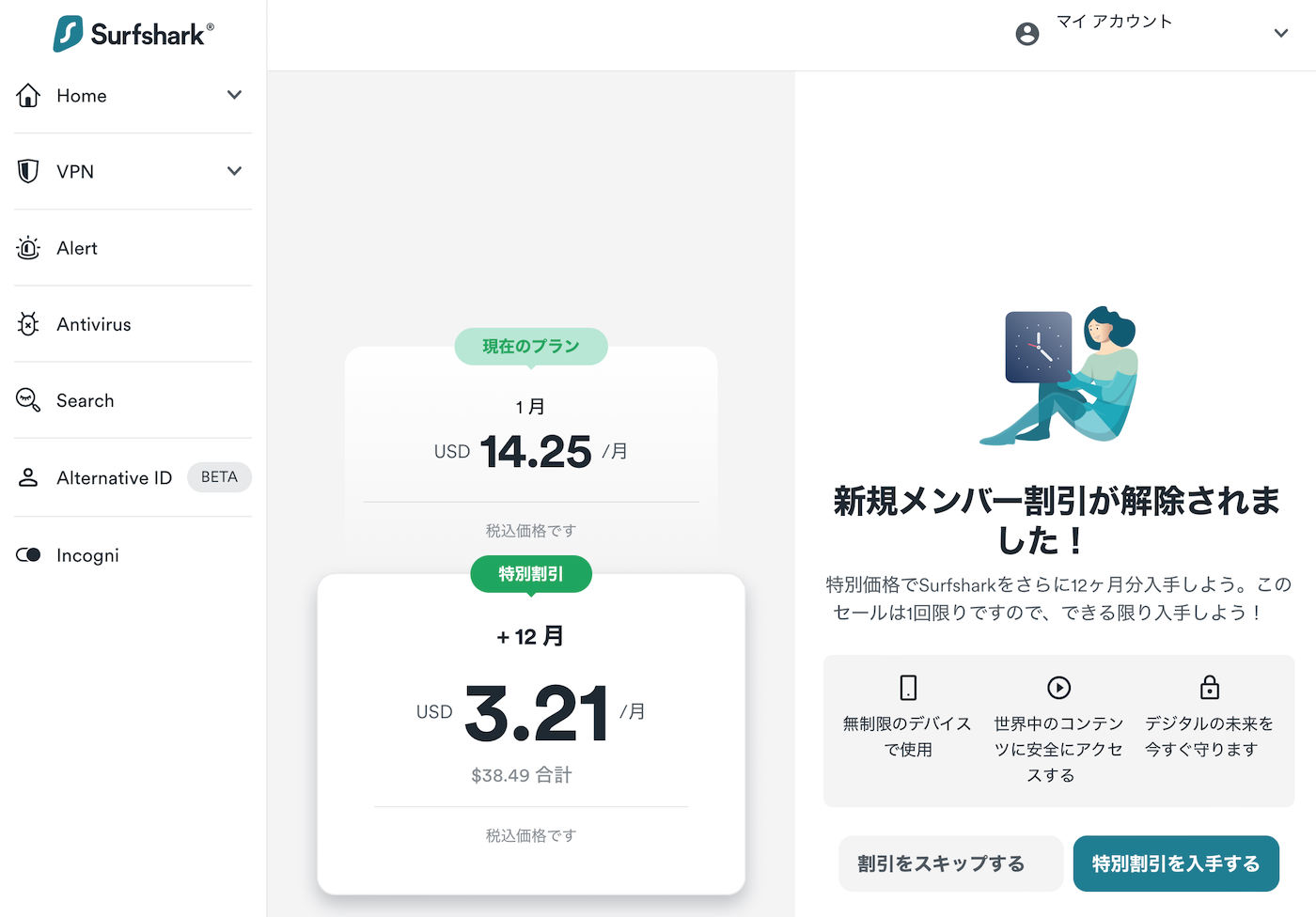Click the Incogni toggle icon
Image resolution: width=1316 pixels, height=917 pixels.
tap(28, 555)
